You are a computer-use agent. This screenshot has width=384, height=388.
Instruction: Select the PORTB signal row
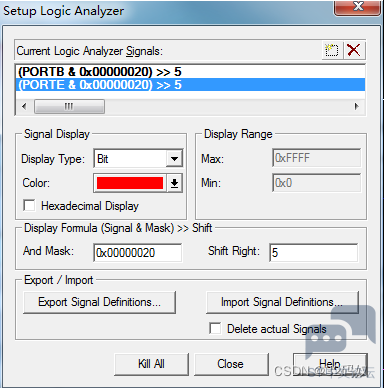tap(190, 72)
